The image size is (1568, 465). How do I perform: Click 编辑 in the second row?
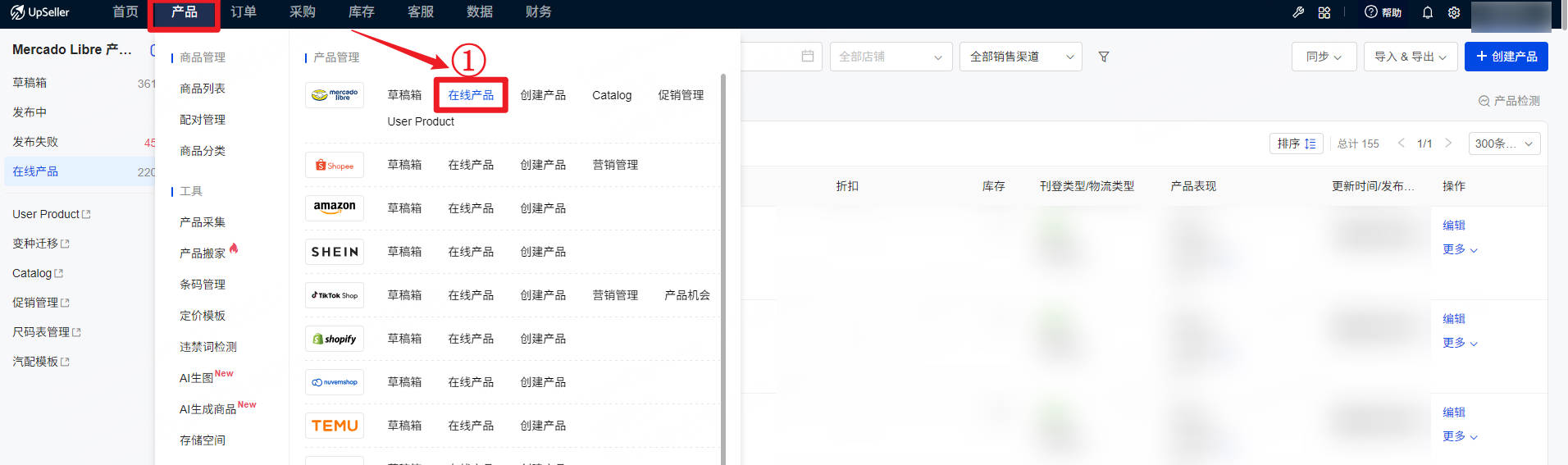pos(1454,318)
